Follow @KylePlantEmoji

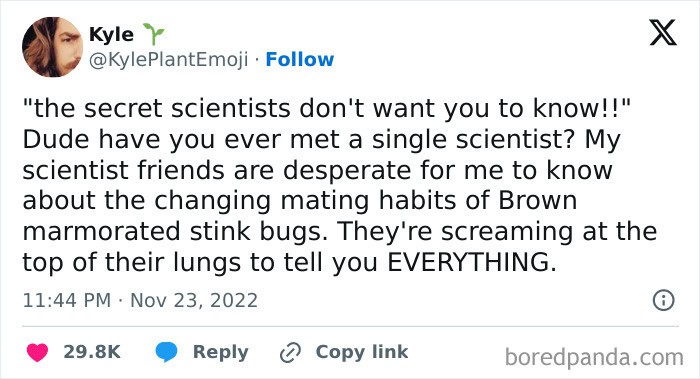[x=300, y=59]
